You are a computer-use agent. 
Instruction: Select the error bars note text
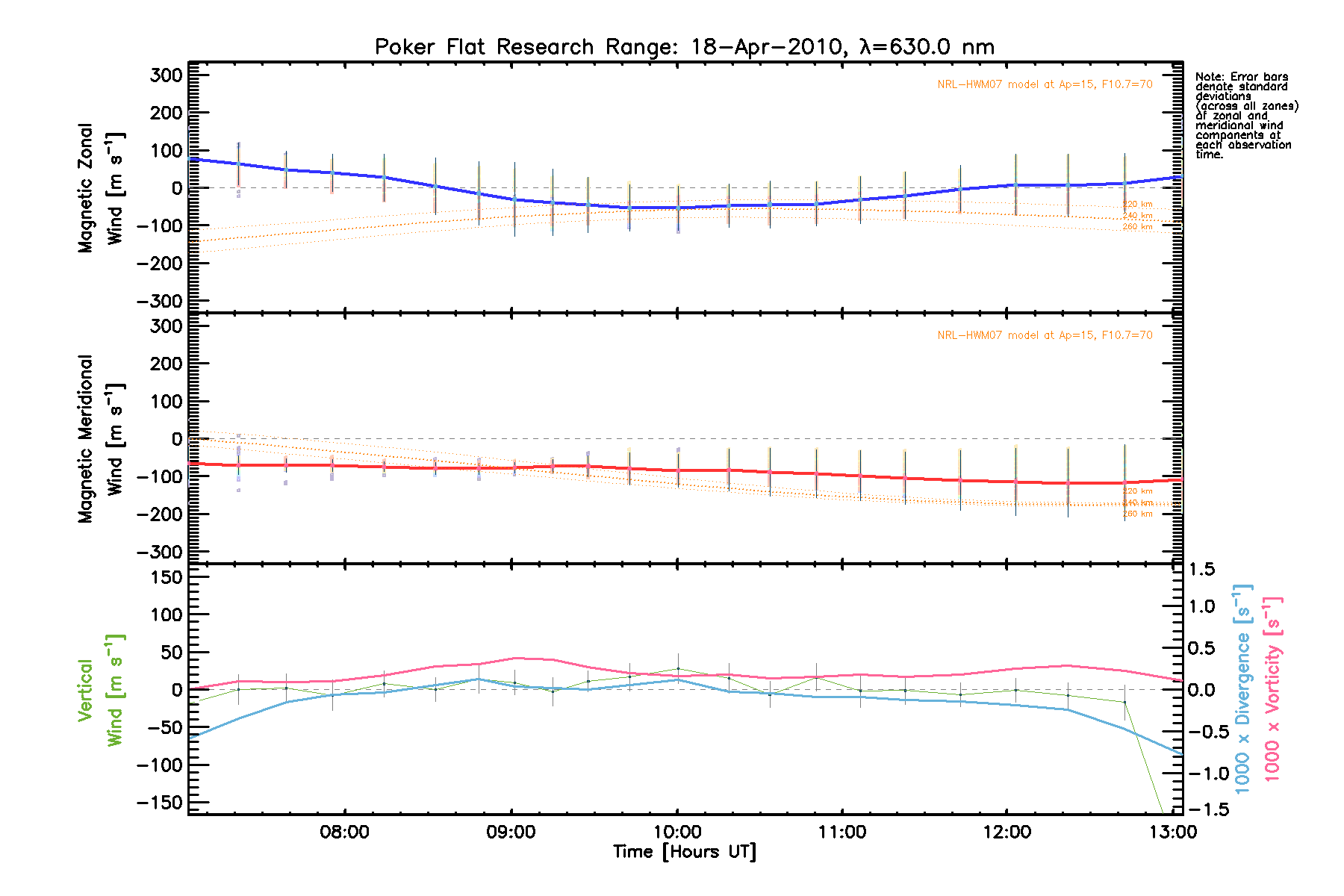1245,116
